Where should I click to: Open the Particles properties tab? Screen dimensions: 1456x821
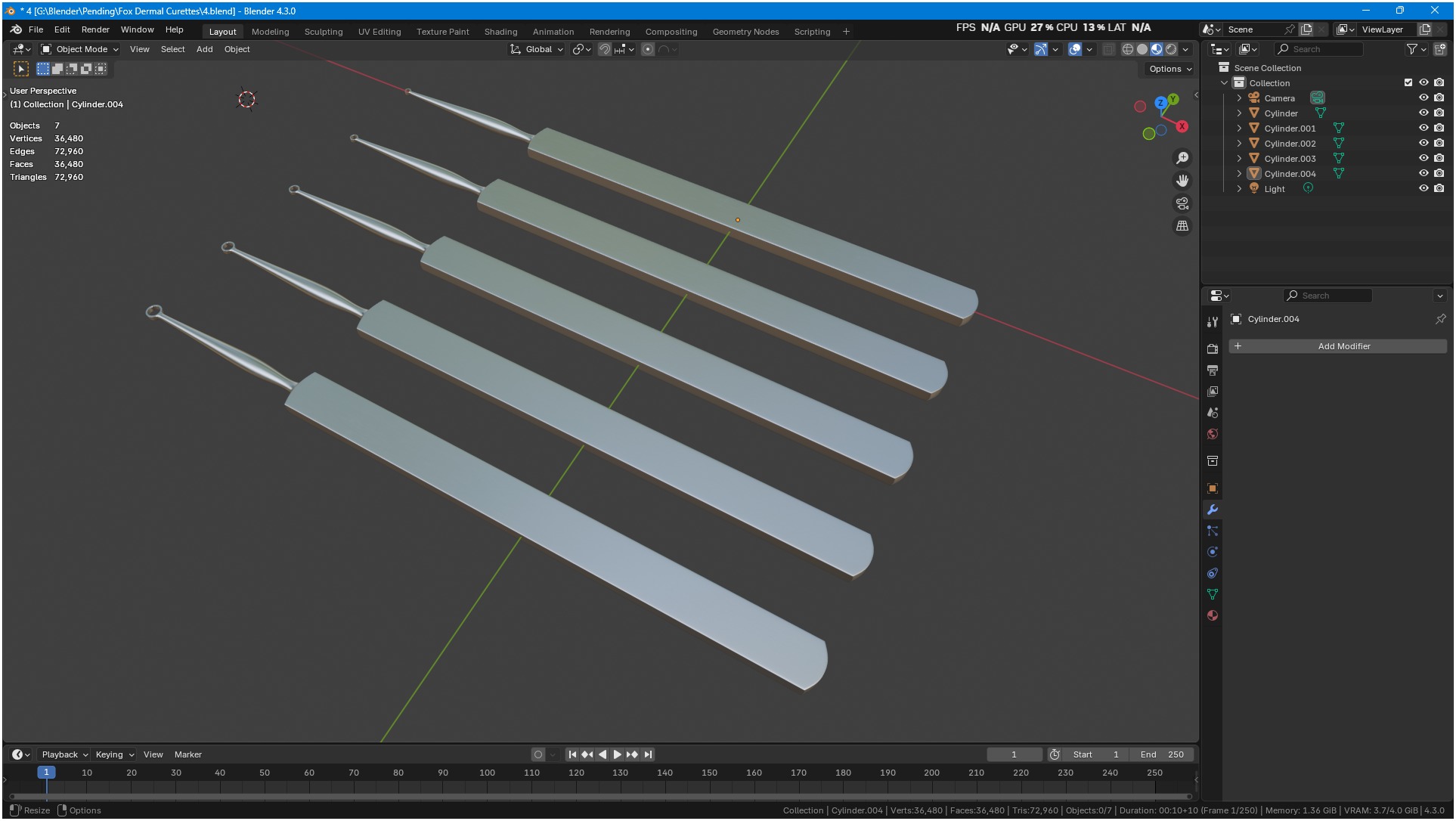tap(1213, 531)
